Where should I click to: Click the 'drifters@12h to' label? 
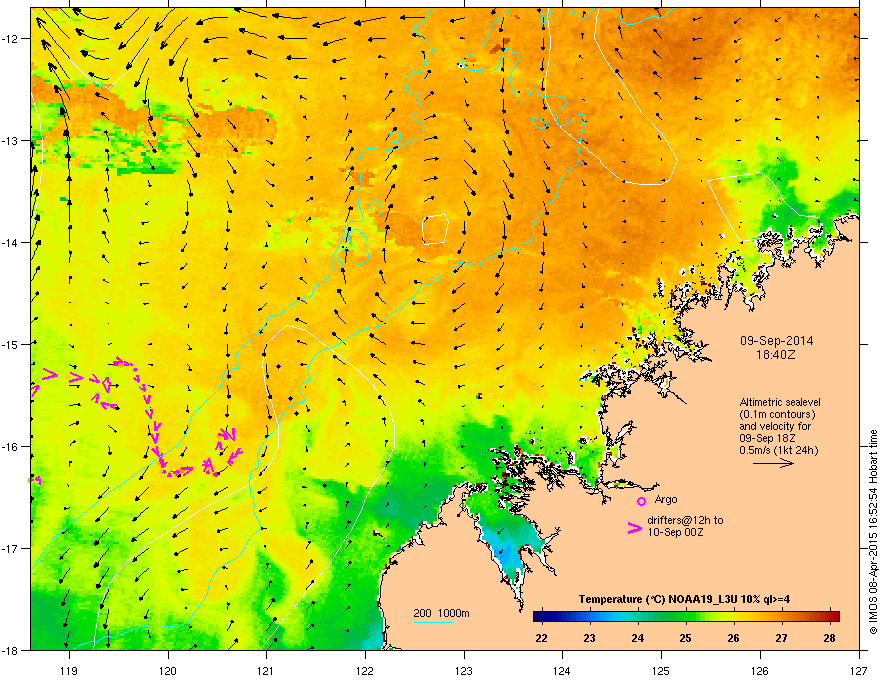[685, 520]
